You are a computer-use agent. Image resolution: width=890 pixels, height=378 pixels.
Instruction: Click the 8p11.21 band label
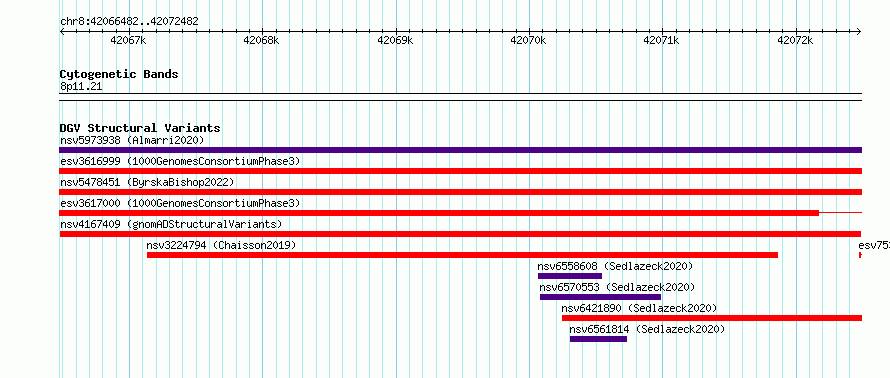(x=81, y=87)
